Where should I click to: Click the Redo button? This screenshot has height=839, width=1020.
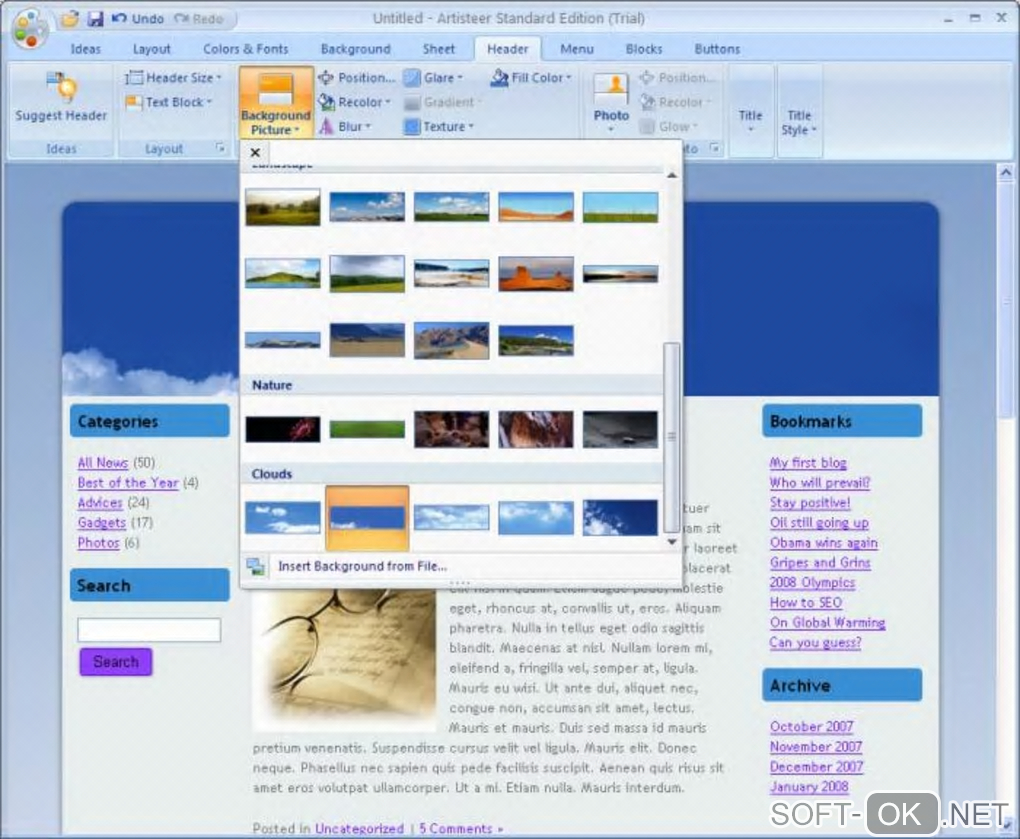[199, 19]
